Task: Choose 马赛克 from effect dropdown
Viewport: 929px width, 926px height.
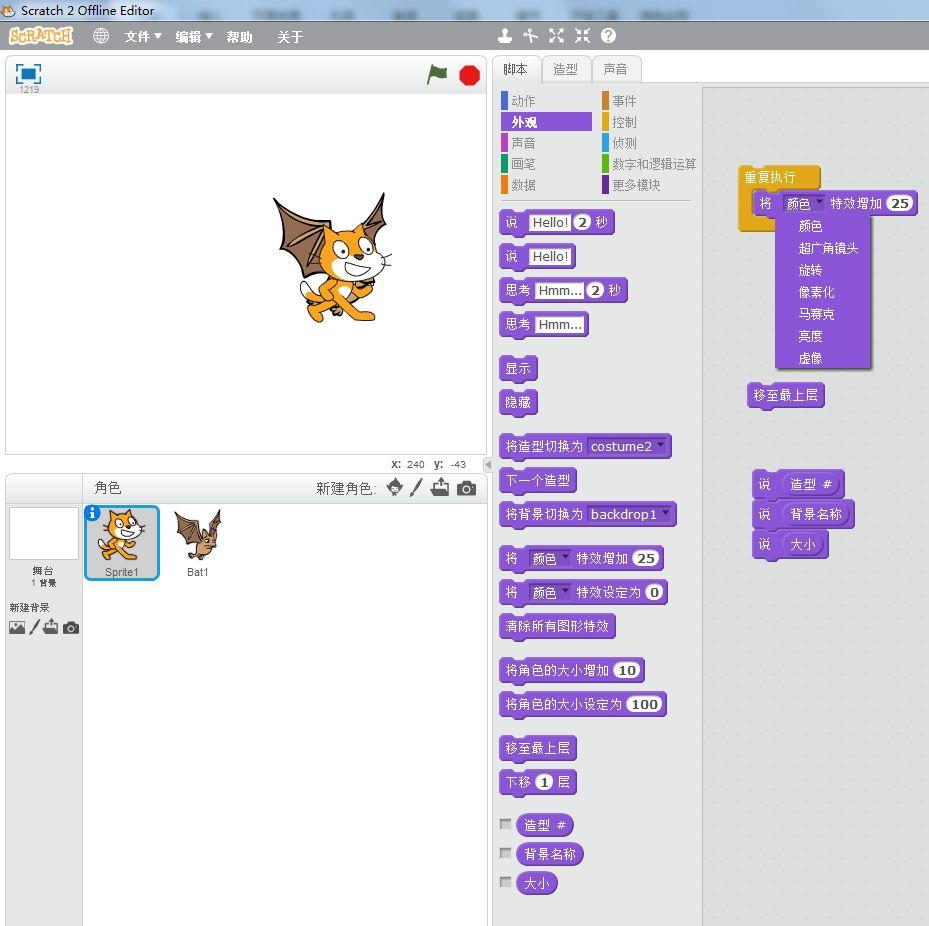Action: point(816,314)
